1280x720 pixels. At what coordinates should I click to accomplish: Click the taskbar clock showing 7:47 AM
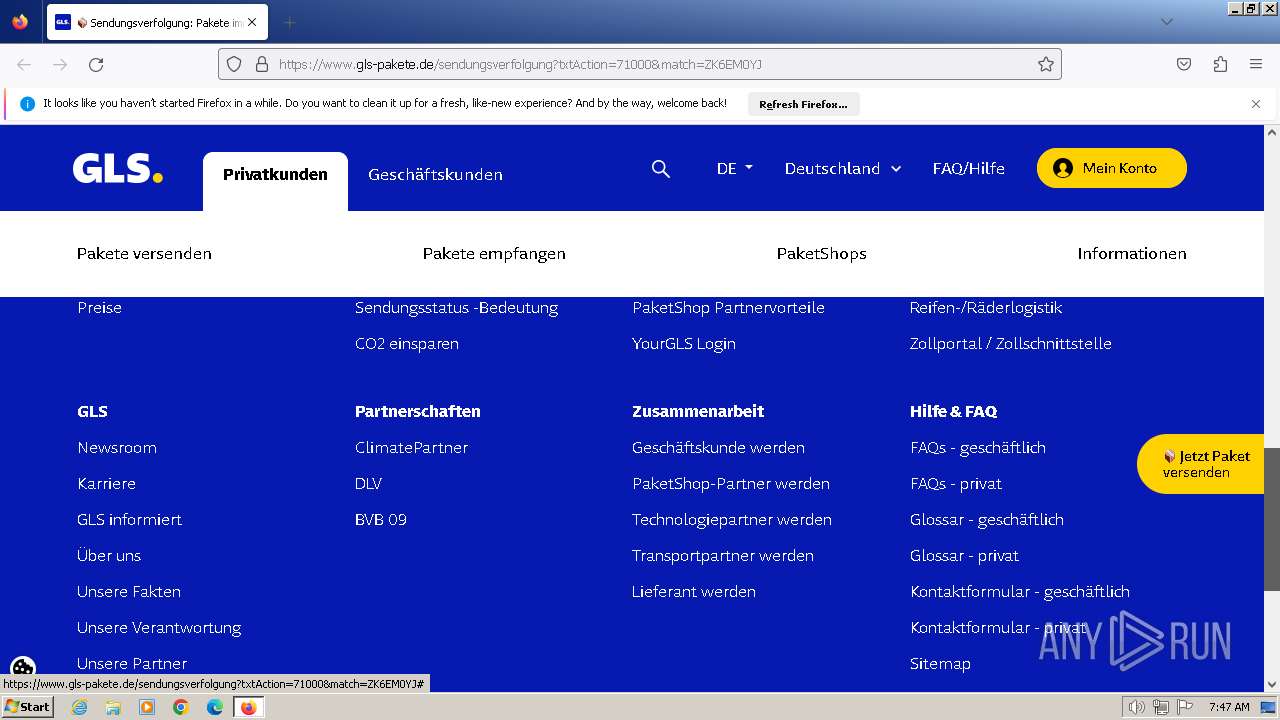pos(1229,707)
